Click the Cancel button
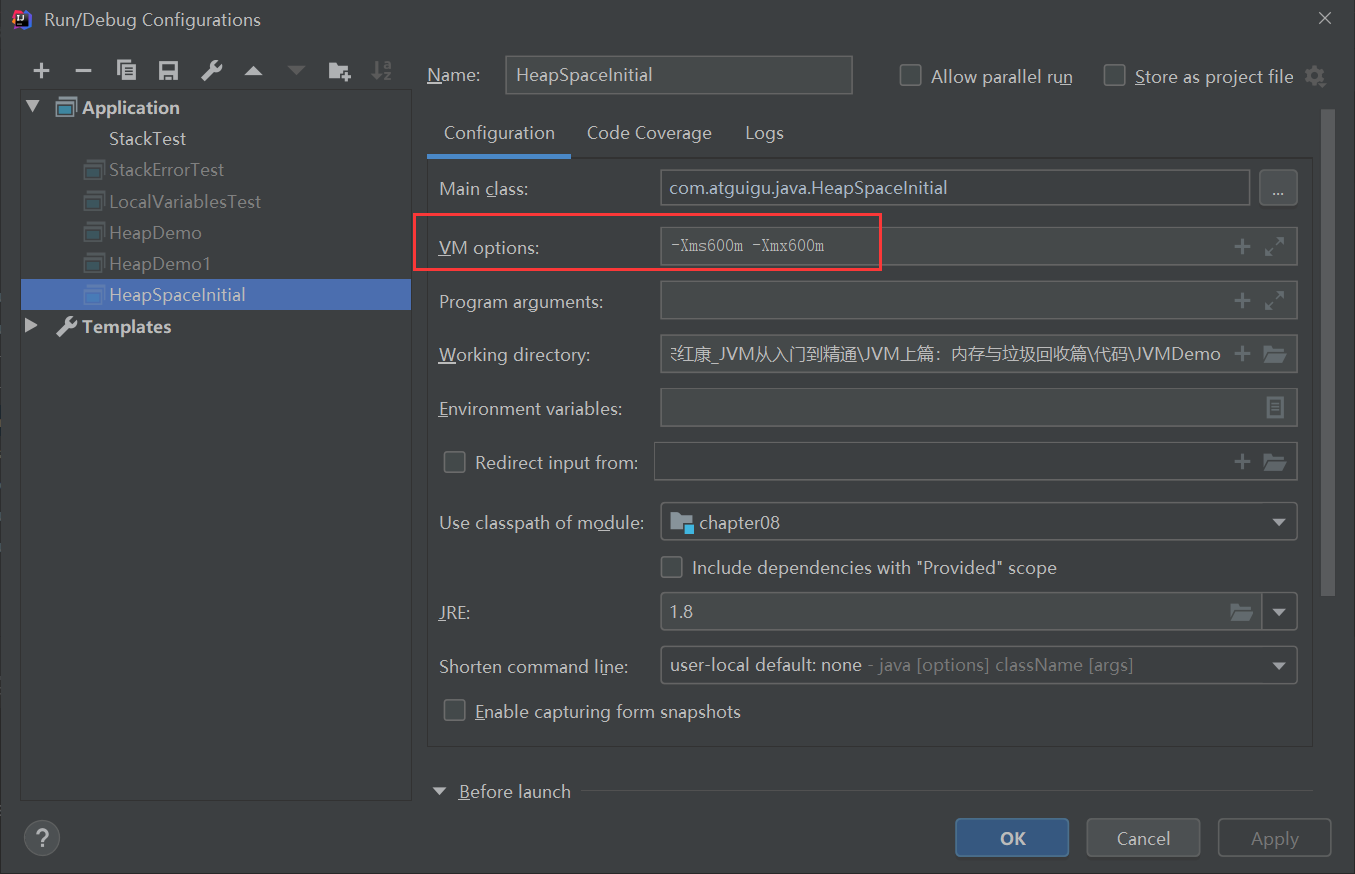Screen dimensions: 1355x874 coord(1143,838)
